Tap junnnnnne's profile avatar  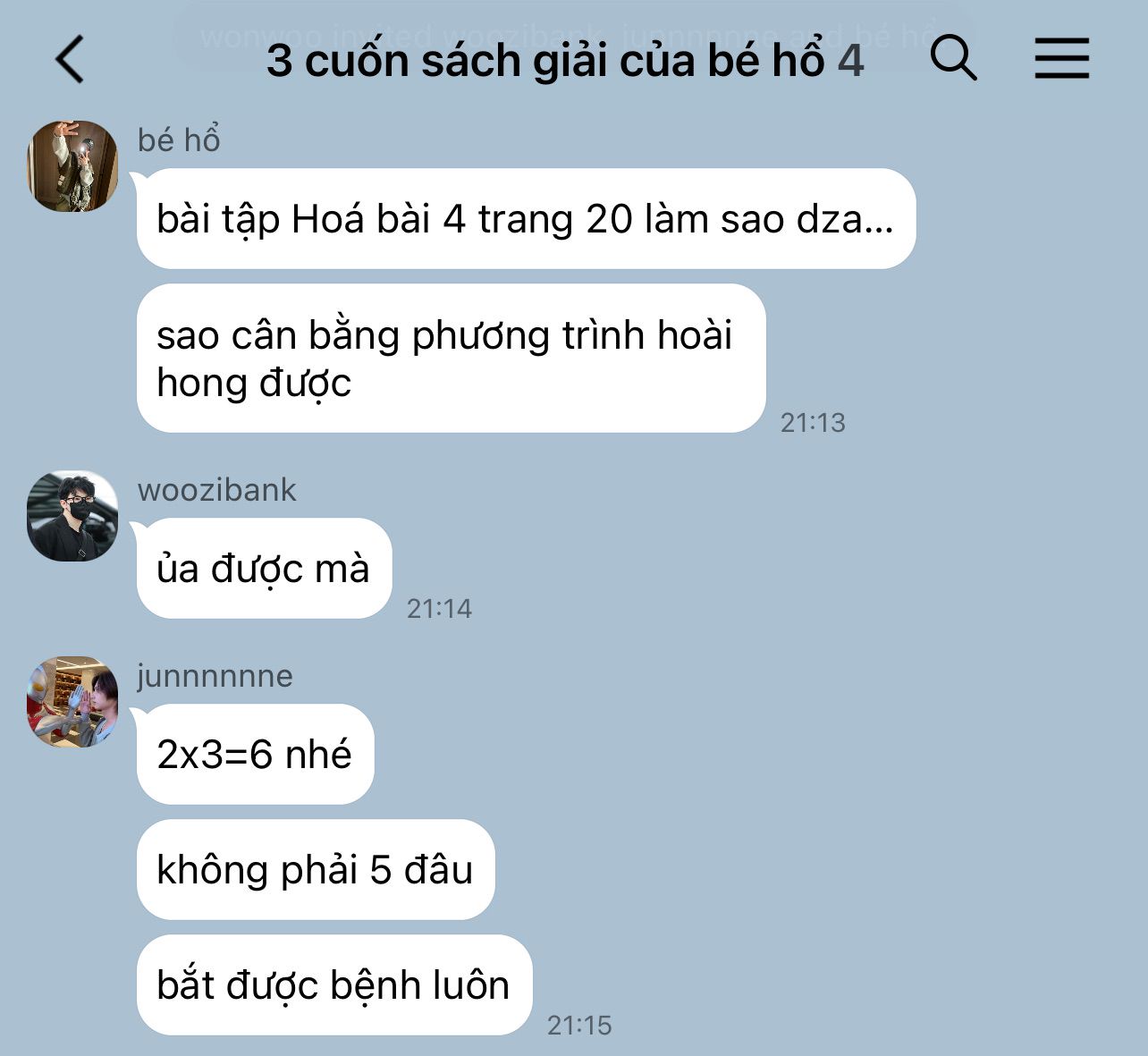(72, 702)
